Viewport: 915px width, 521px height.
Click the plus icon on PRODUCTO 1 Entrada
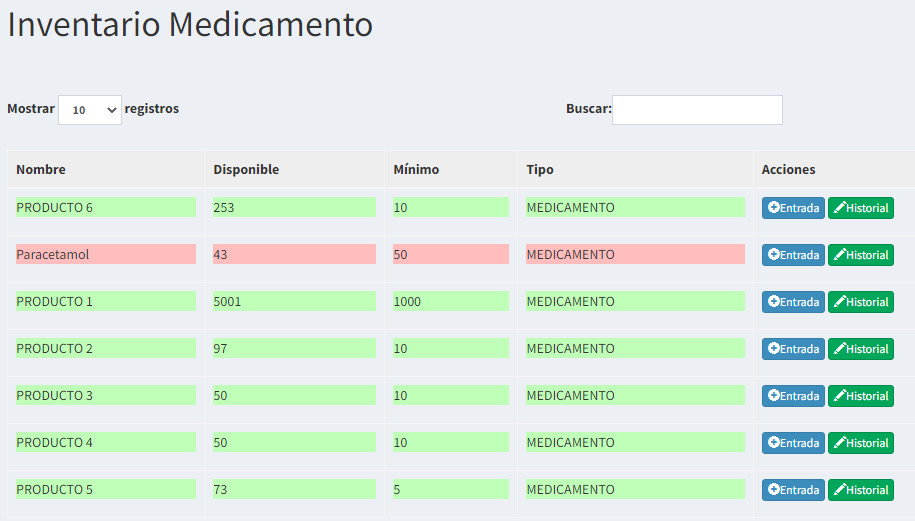pyautogui.click(x=774, y=301)
